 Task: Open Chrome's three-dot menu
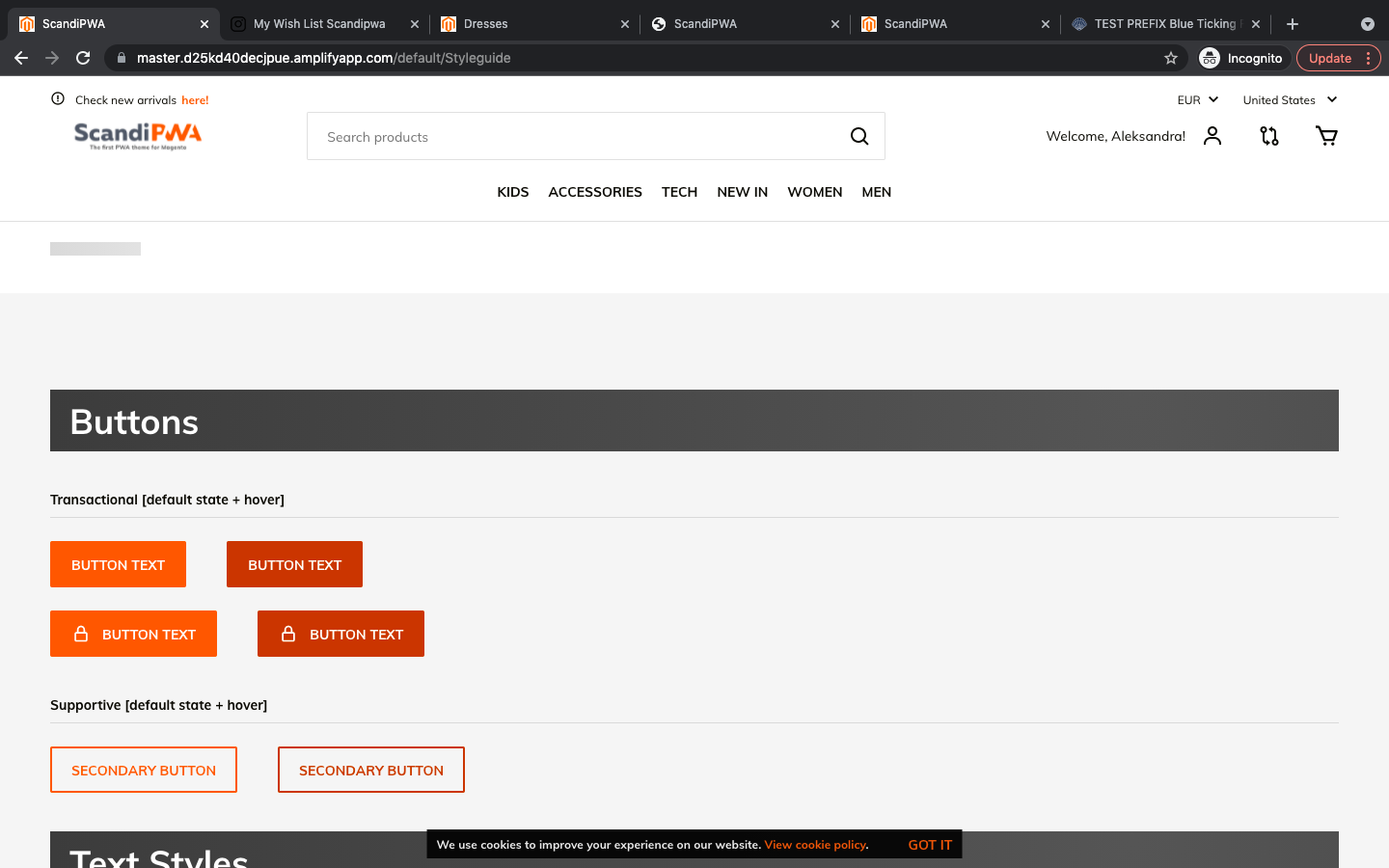[x=1370, y=58]
